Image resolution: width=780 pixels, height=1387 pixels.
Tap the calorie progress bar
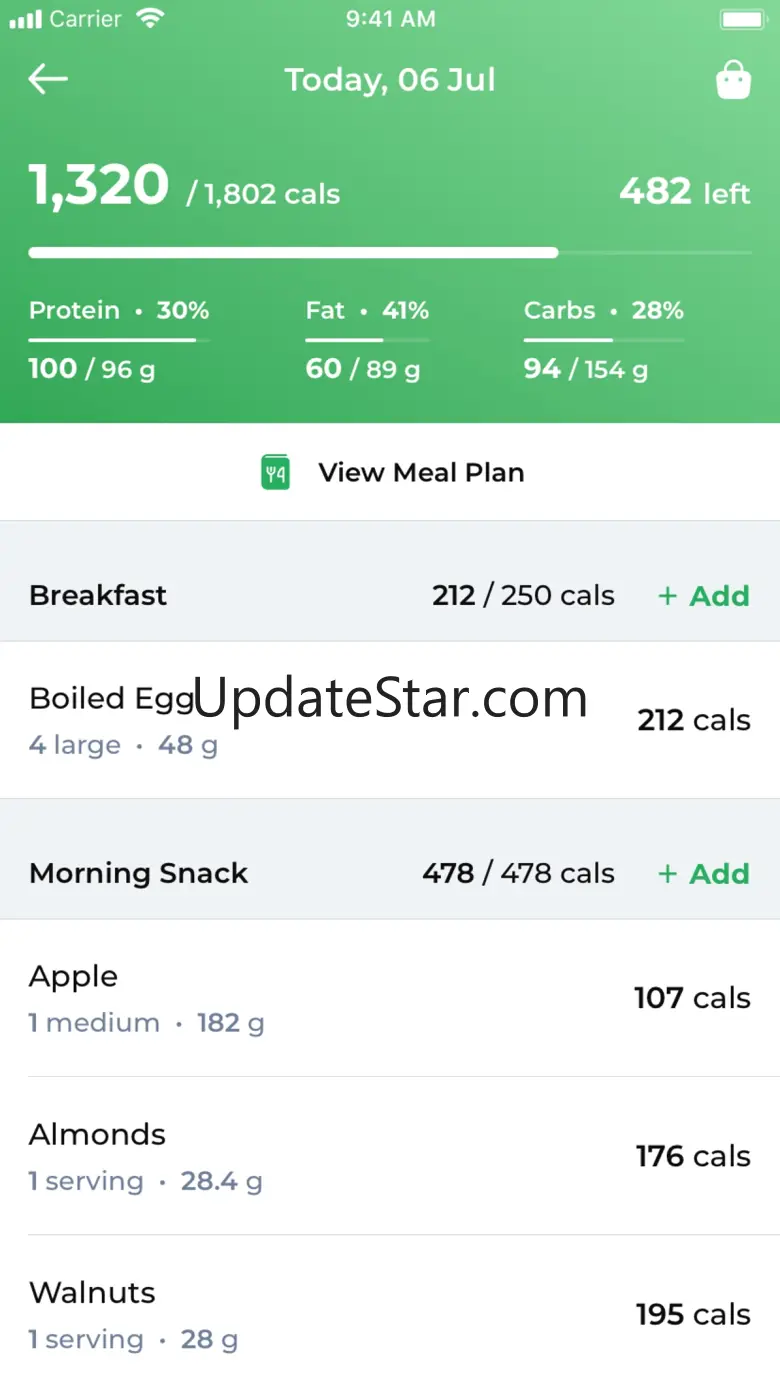tap(390, 253)
